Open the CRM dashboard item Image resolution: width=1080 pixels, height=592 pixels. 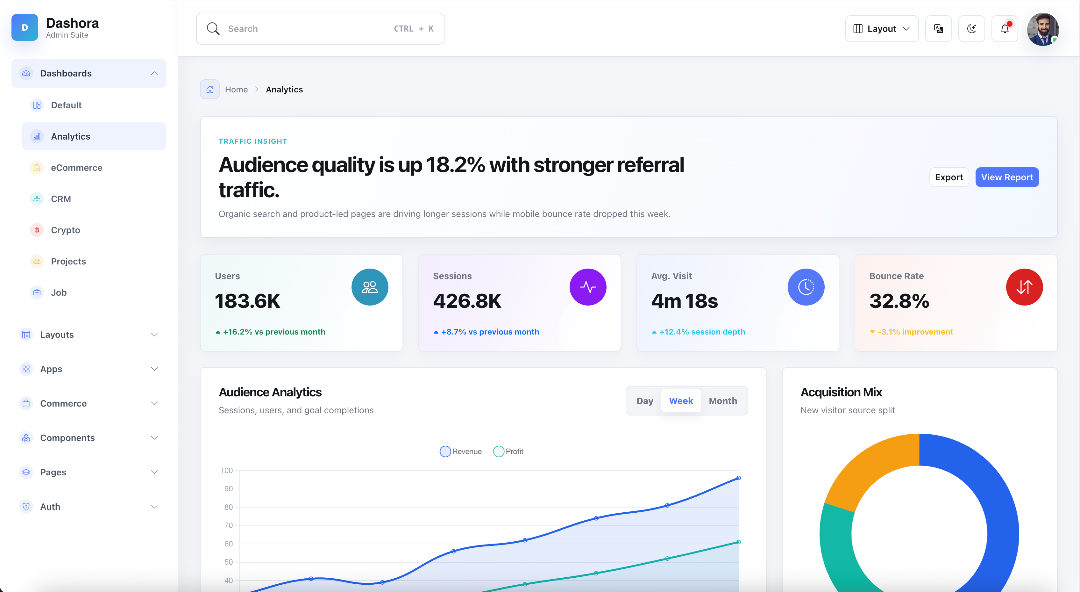(94, 198)
